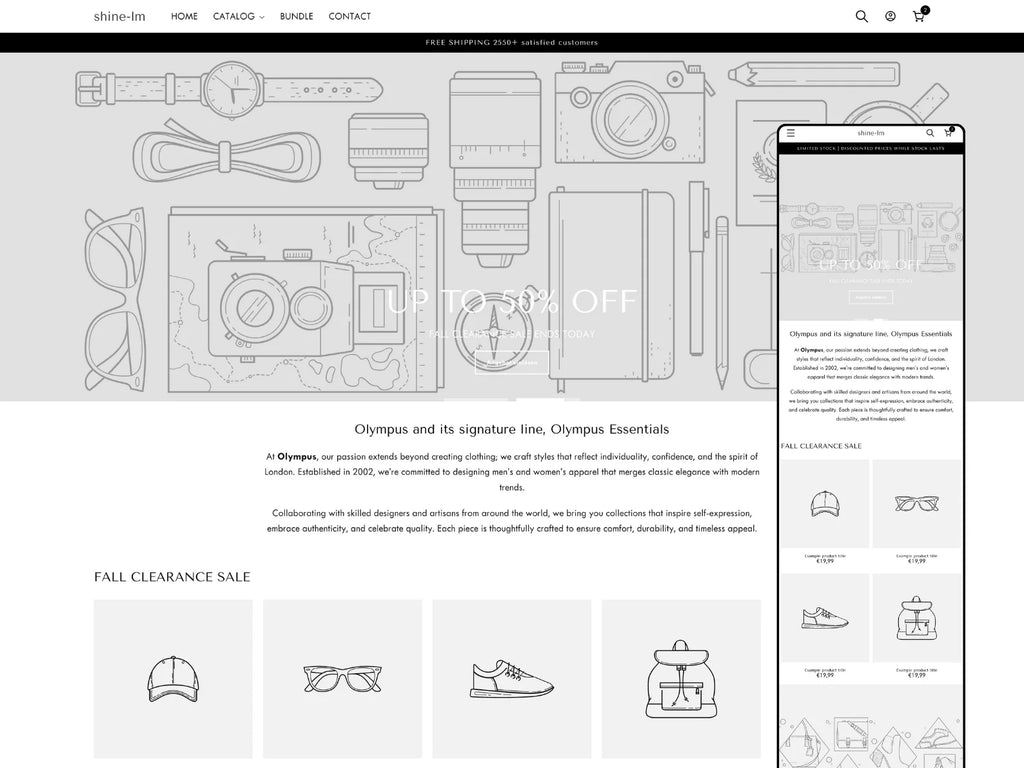Open the CONTACT page from the navigation
The image size is (1024, 768).
coord(349,16)
